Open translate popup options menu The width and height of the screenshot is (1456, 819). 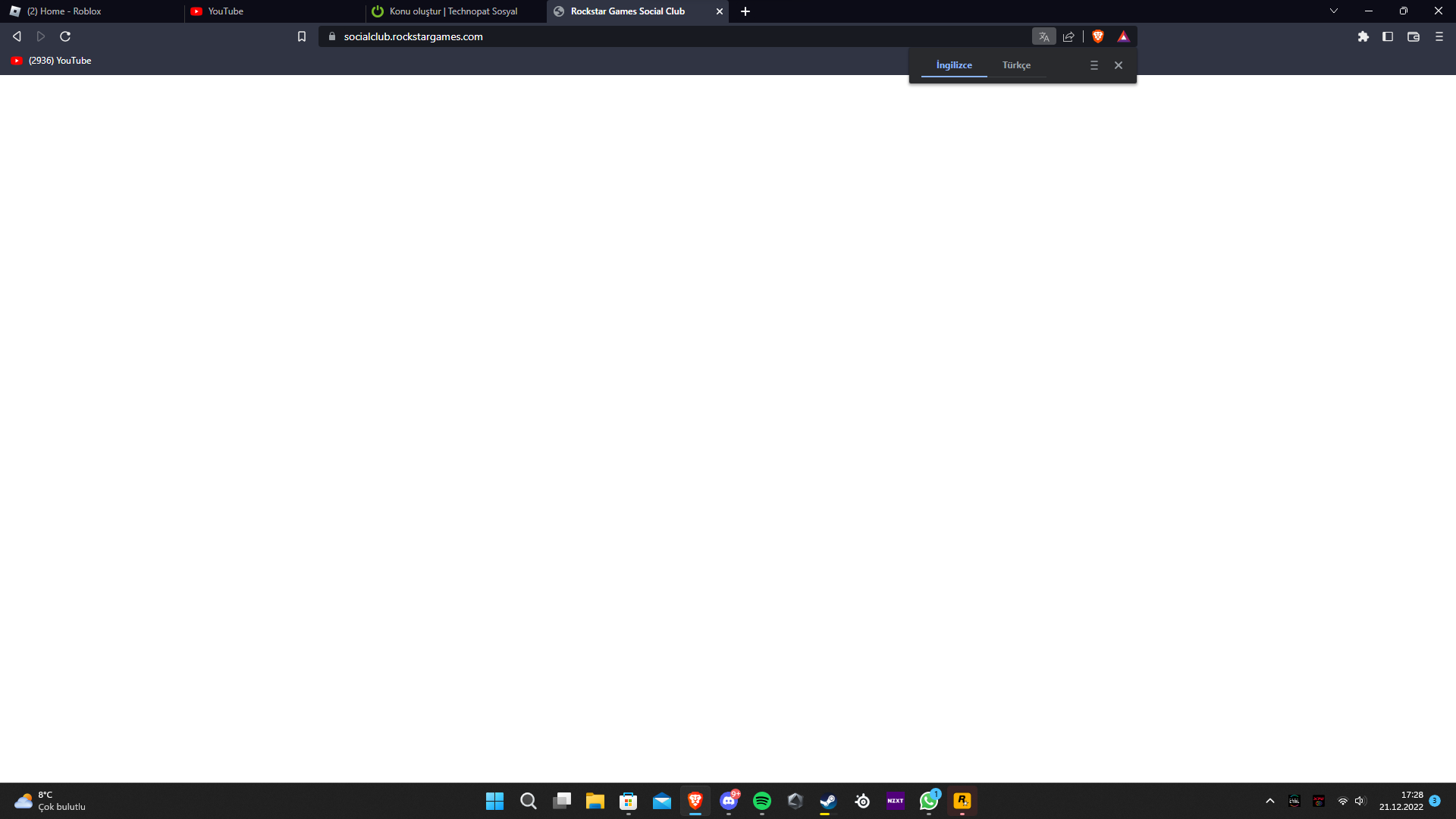pos(1094,65)
